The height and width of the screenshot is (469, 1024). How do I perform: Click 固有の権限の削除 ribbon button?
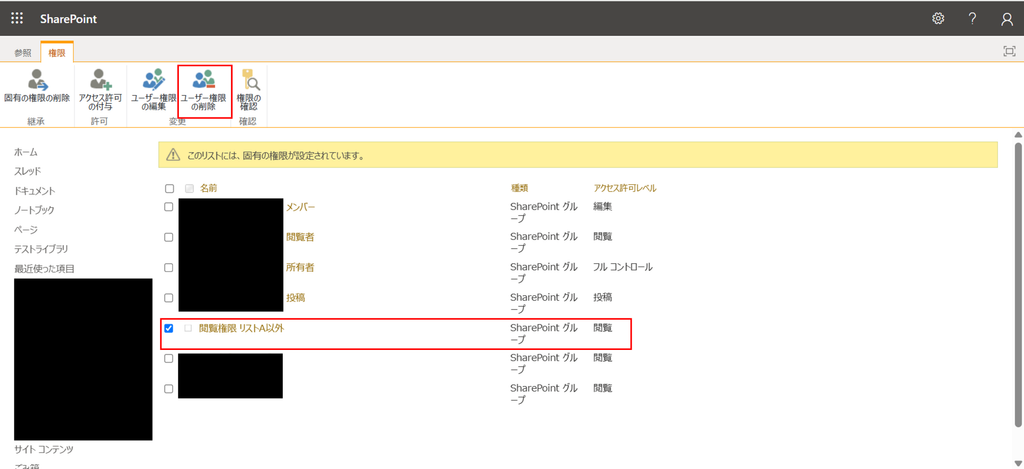tap(37, 88)
